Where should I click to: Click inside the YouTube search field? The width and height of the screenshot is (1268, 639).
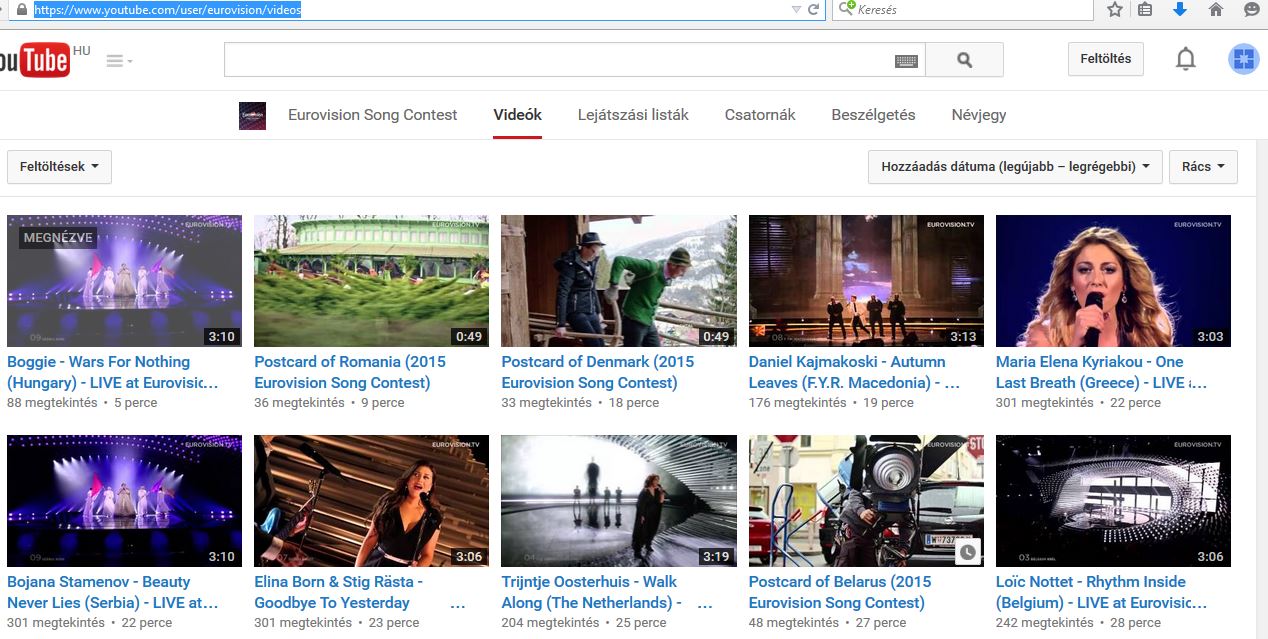pos(558,60)
